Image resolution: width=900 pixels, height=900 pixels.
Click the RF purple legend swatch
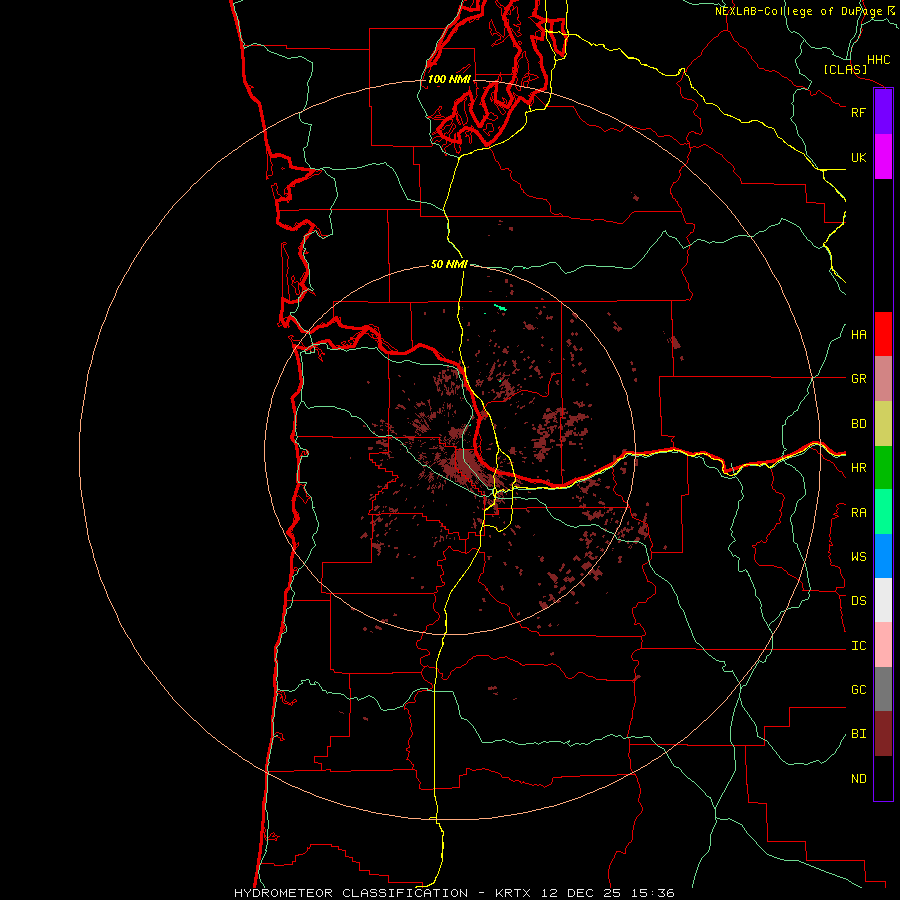(883, 112)
